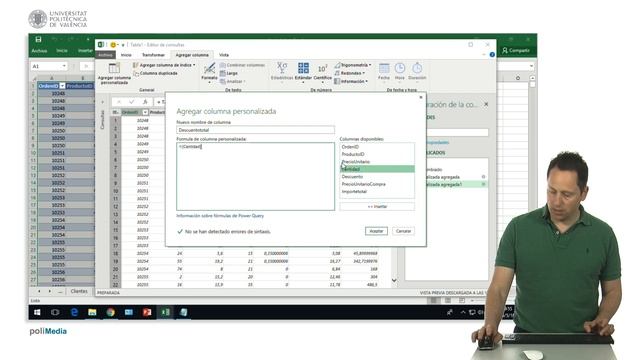Expand Agregar columna de índice dropdown
The height and width of the screenshot is (360, 640).
(x=194, y=65)
